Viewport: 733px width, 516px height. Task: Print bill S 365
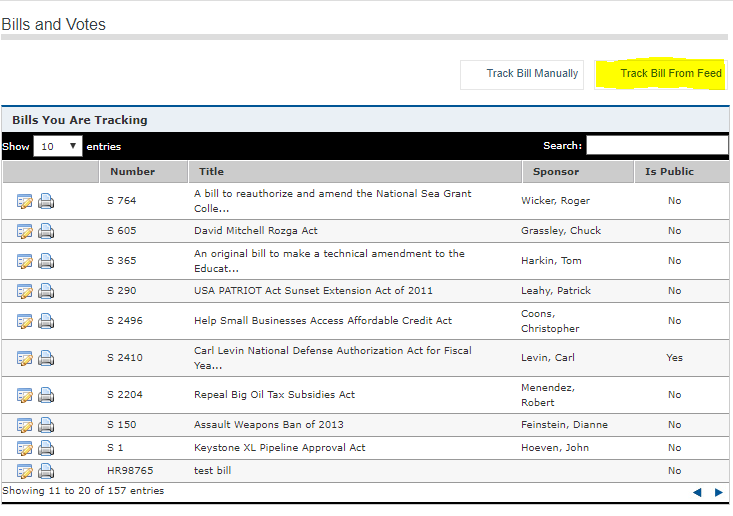pos(46,261)
